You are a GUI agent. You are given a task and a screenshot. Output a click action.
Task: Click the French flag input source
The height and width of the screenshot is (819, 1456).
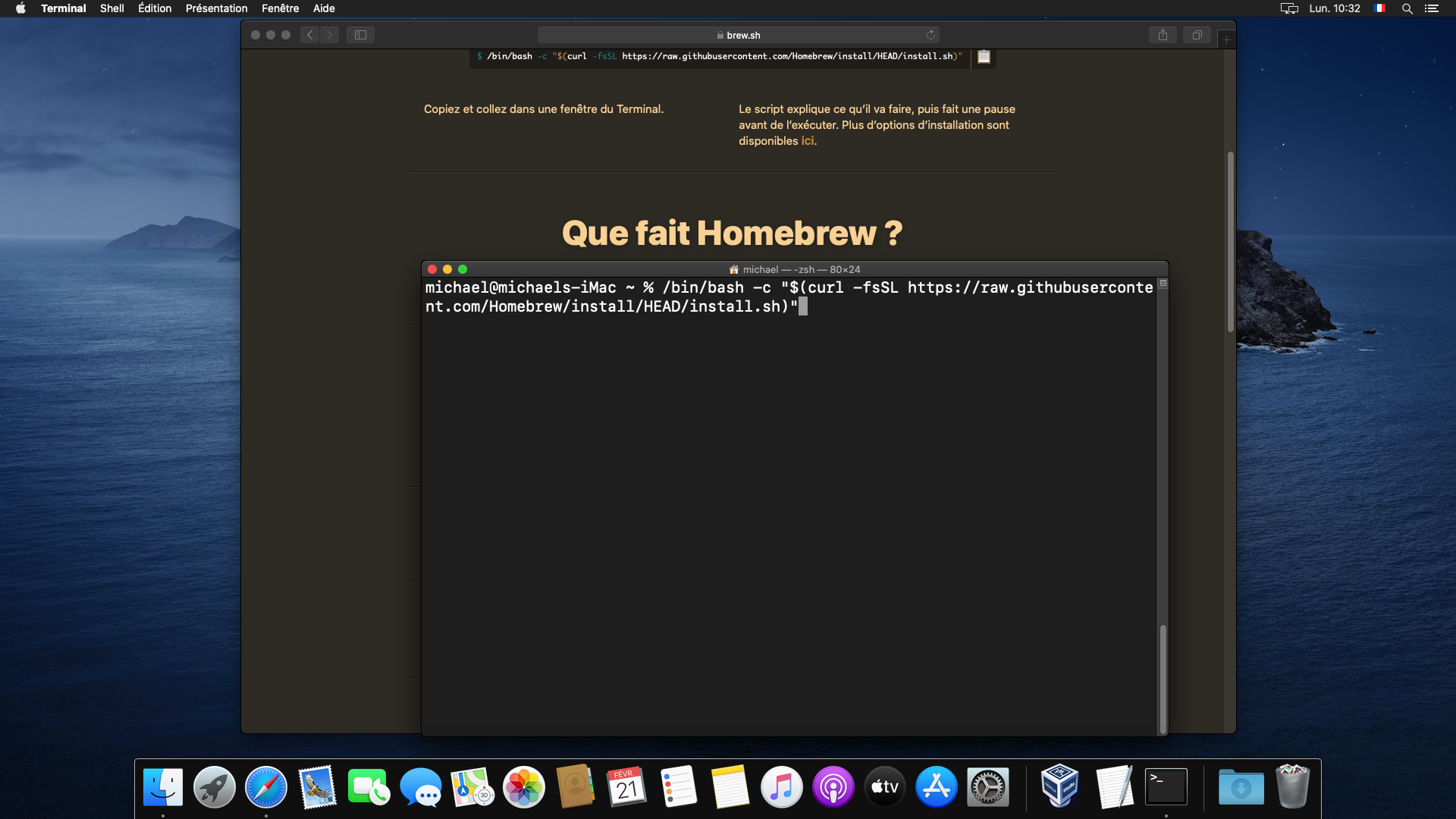pos(1380,8)
